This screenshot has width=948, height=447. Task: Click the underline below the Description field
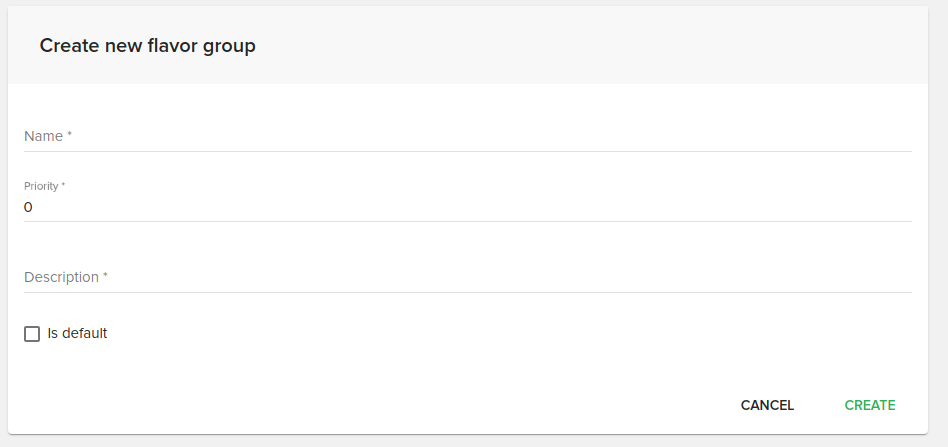[x=467, y=292]
